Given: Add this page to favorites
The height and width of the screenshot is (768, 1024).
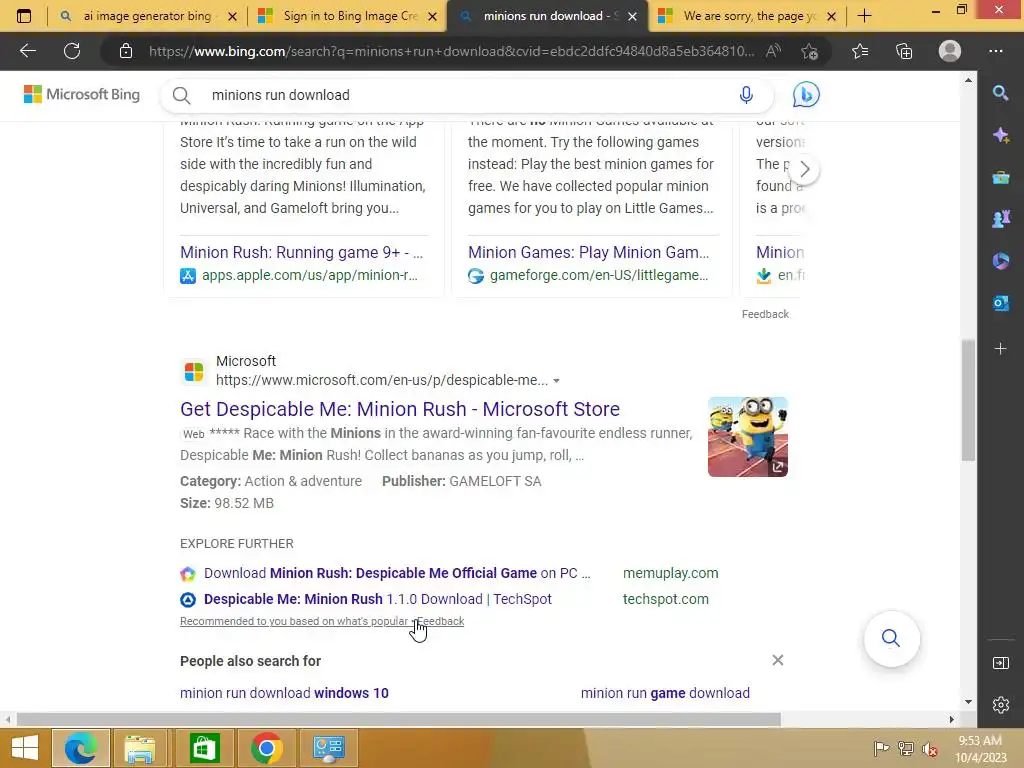Looking at the screenshot, I should 810,51.
